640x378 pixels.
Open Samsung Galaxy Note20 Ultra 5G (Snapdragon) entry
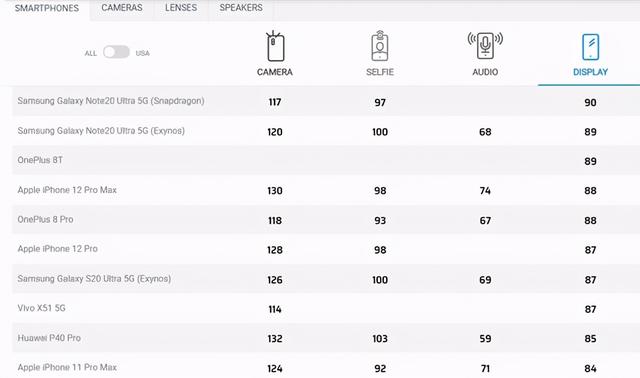pos(111,101)
